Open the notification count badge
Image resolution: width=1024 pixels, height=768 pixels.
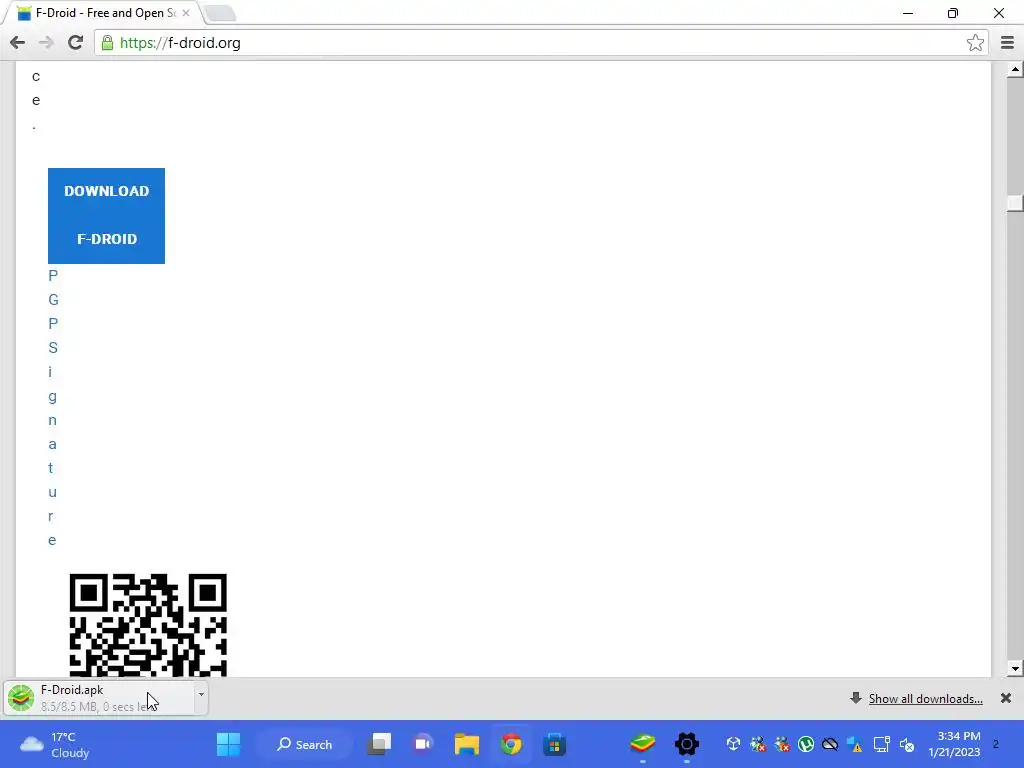click(x=996, y=744)
